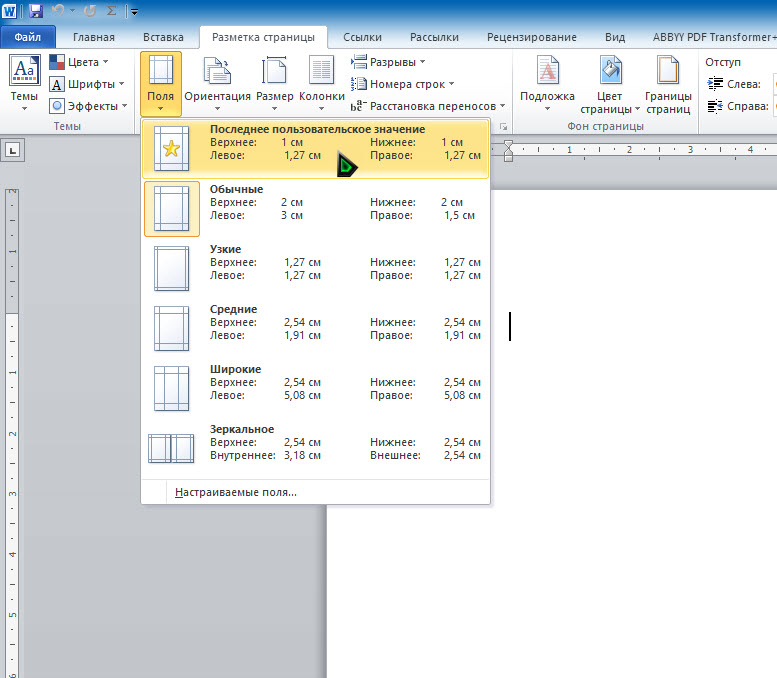
Task: Open Колонки columns menu
Action: tap(322, 83)
